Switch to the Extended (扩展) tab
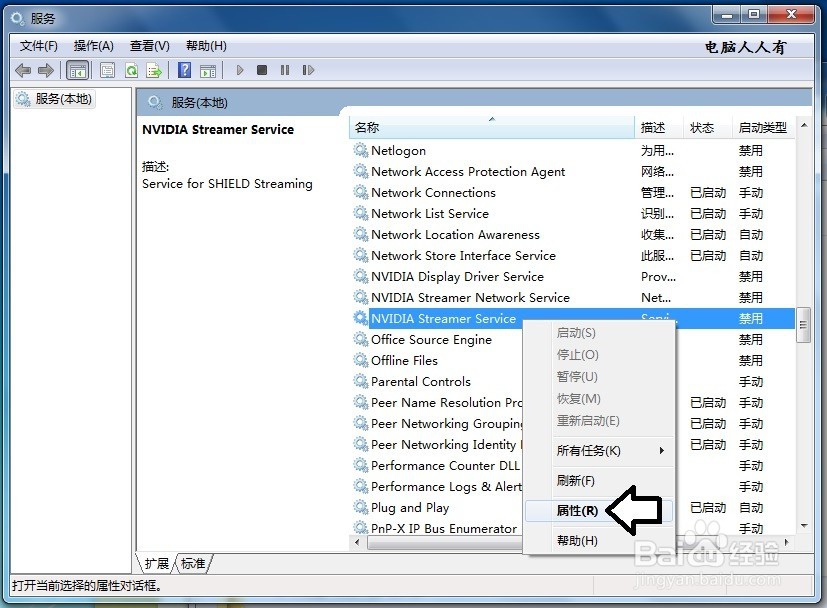This screenshot has height=608, width=827. (x=157, y=564)
